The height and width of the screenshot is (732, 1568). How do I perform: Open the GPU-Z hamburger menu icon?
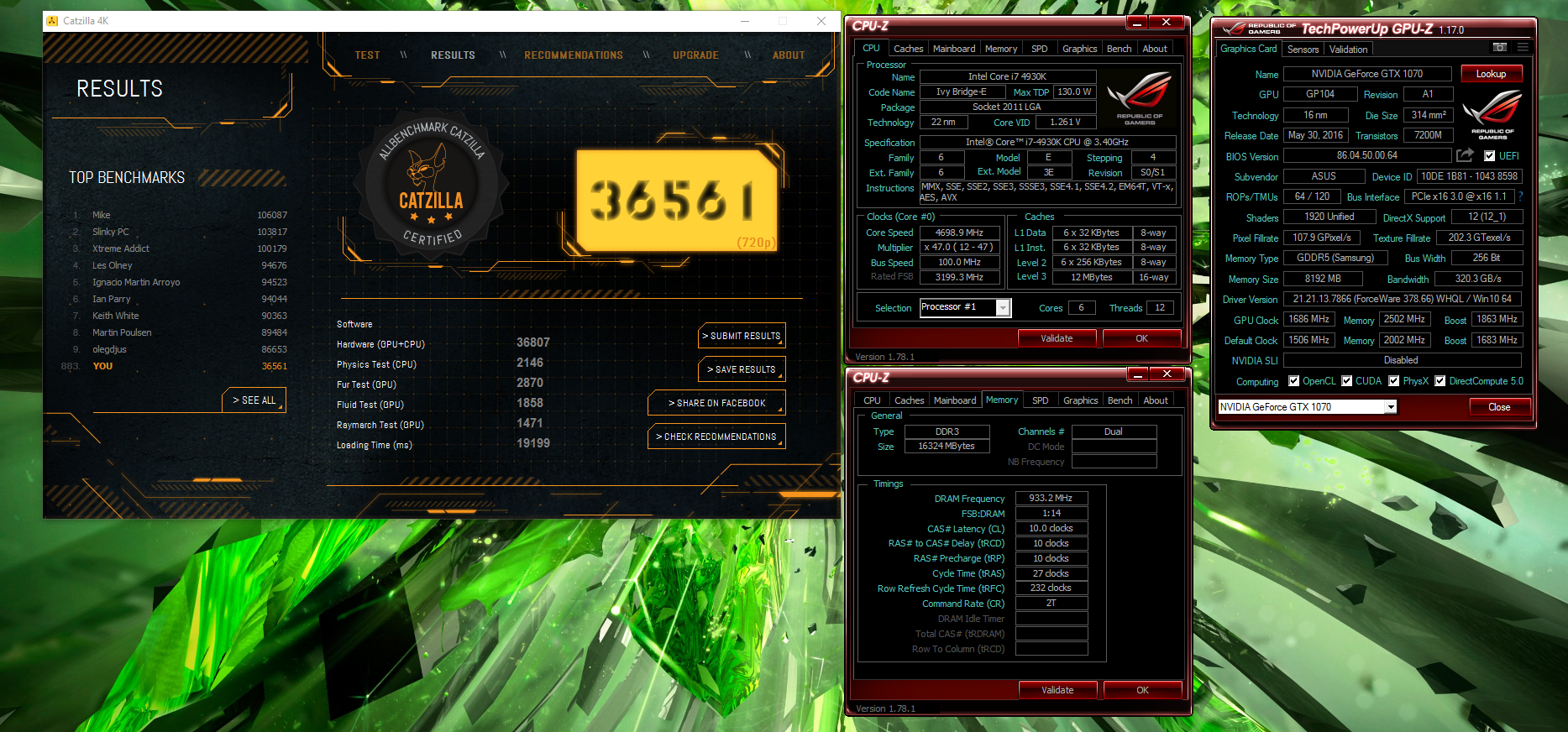pyautogui.click(x=1523, y=47)
